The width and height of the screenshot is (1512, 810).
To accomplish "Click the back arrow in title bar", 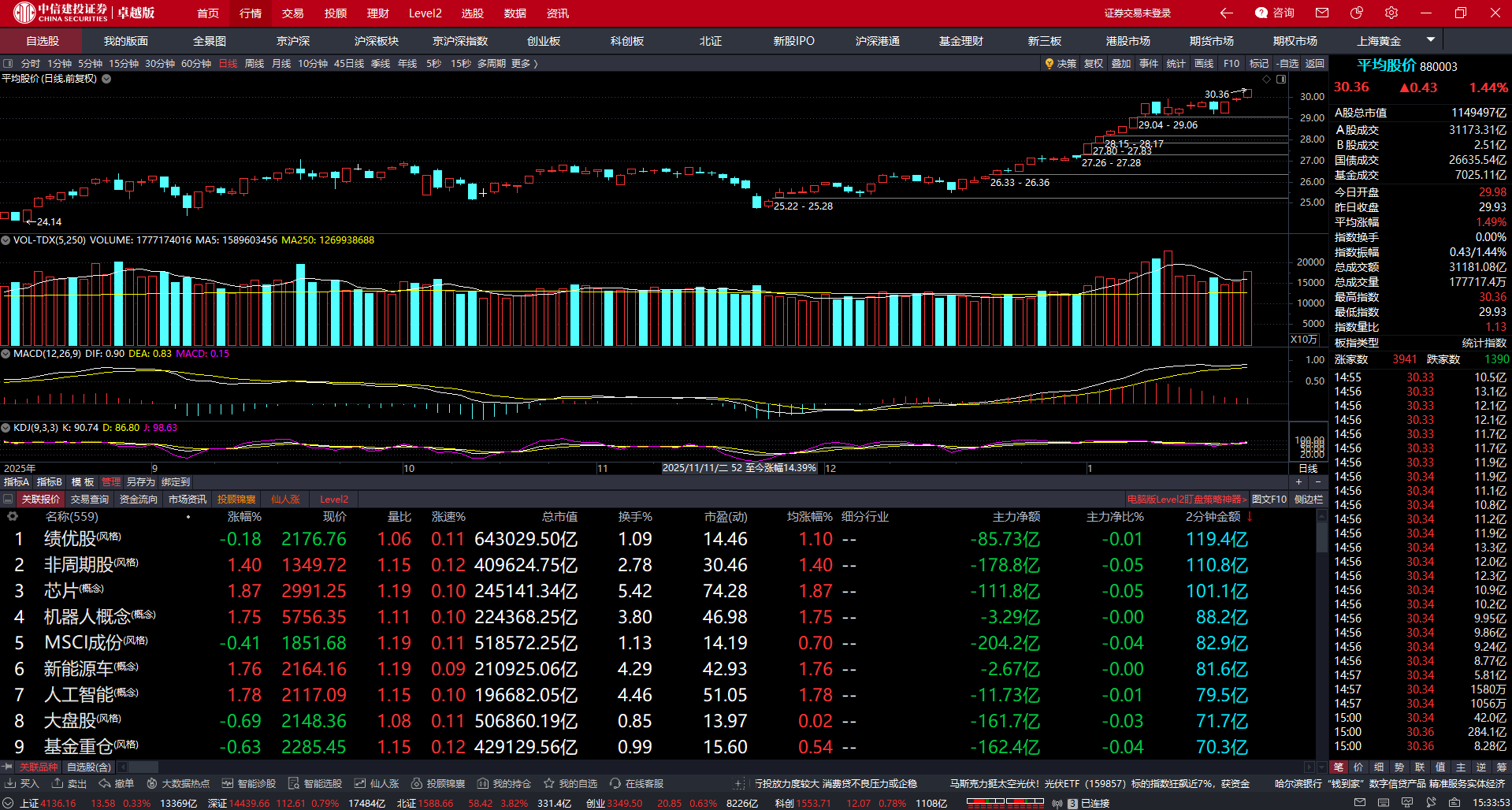I will [x=1226, y=13].
